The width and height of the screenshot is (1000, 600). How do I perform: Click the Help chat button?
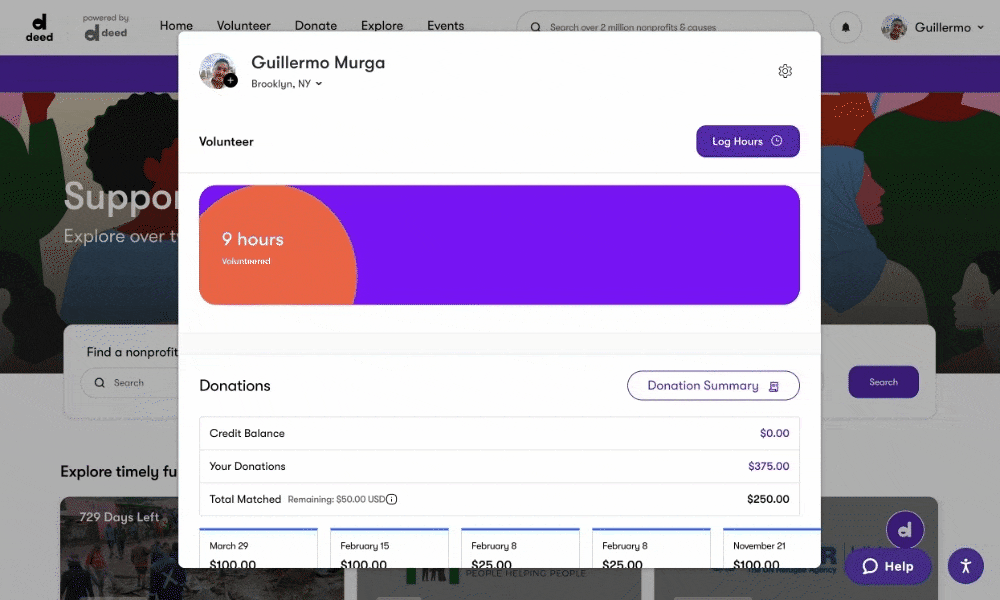click(888, 566)
